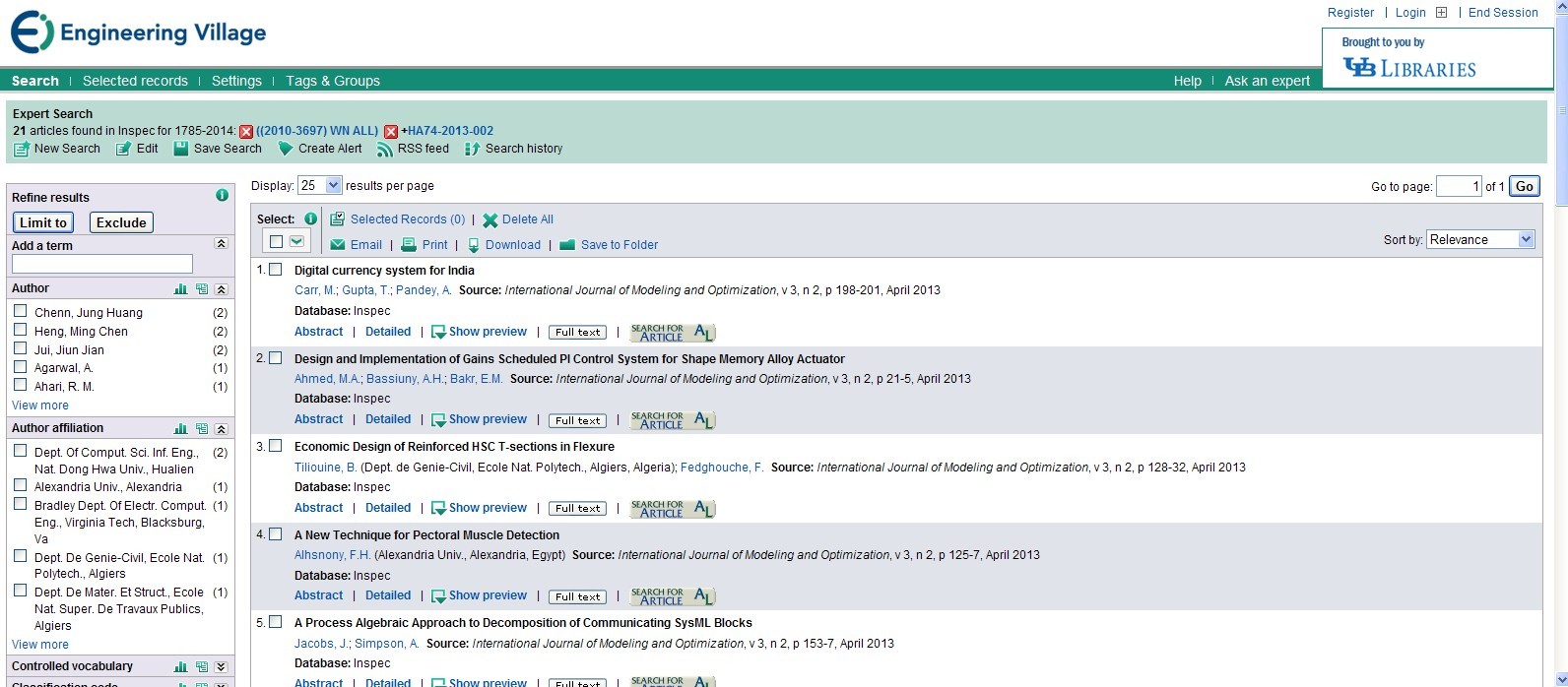The width and height of the screenshot is (1568, 687).
Task: Select record 5 SysML Blocks checkbox
Action: pos(276,622)
